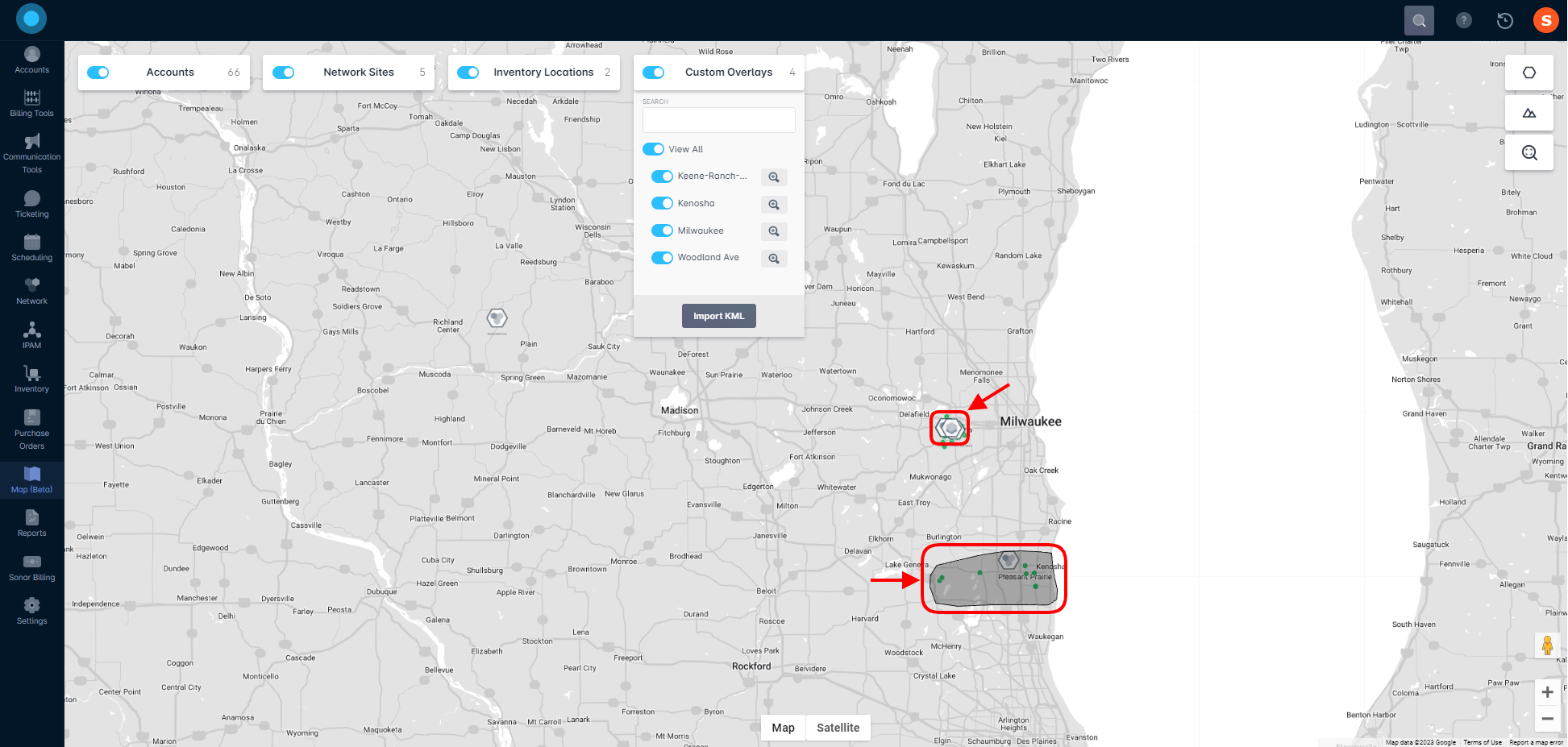Click the network site marker near Richland Center
The height and width of the screenshot is (747, 1568).
497,319
